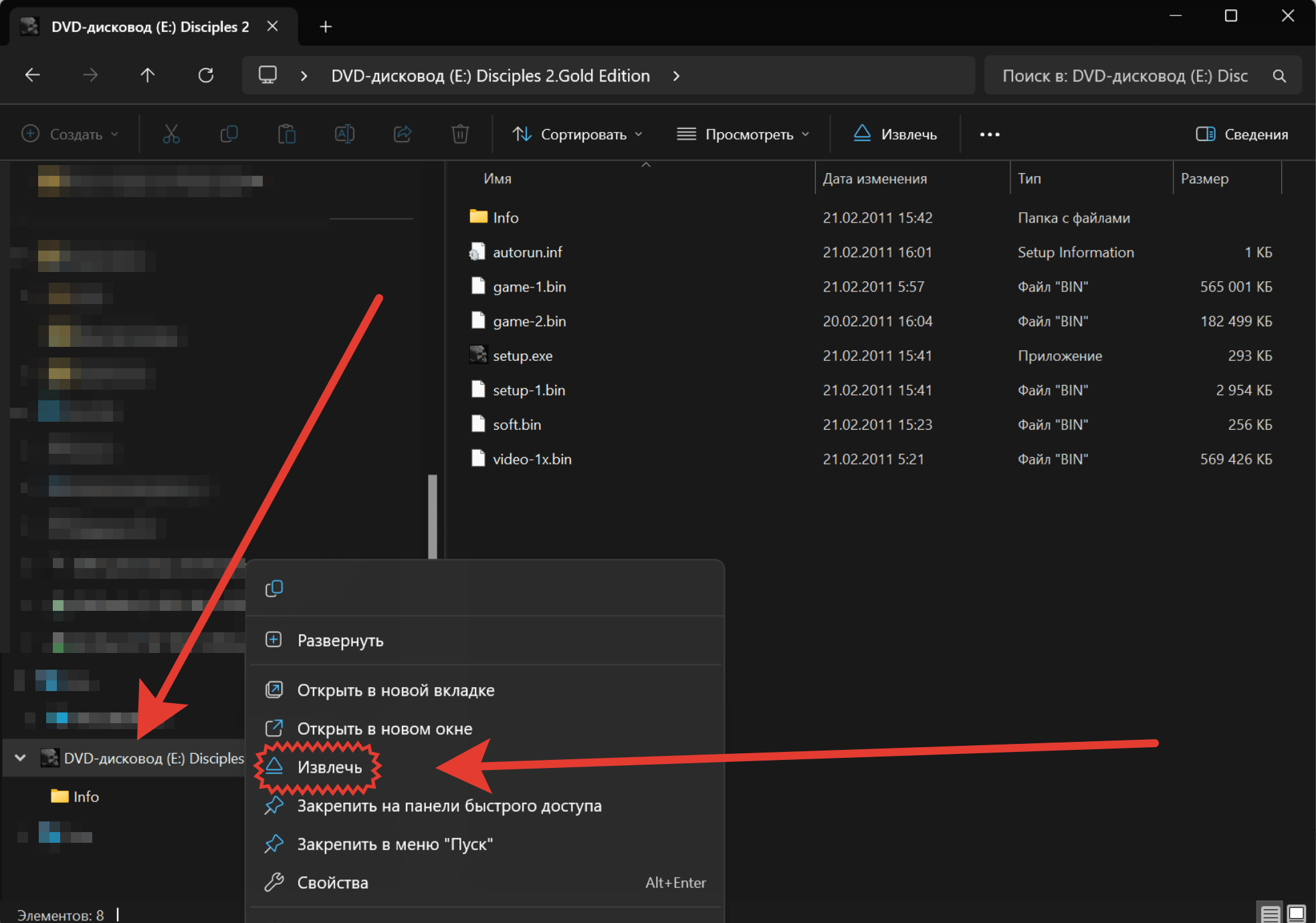1316x923 pixels.
Task: Click the Info folder icon in file list
Action: pyautogui.click(x=478, y=217)
